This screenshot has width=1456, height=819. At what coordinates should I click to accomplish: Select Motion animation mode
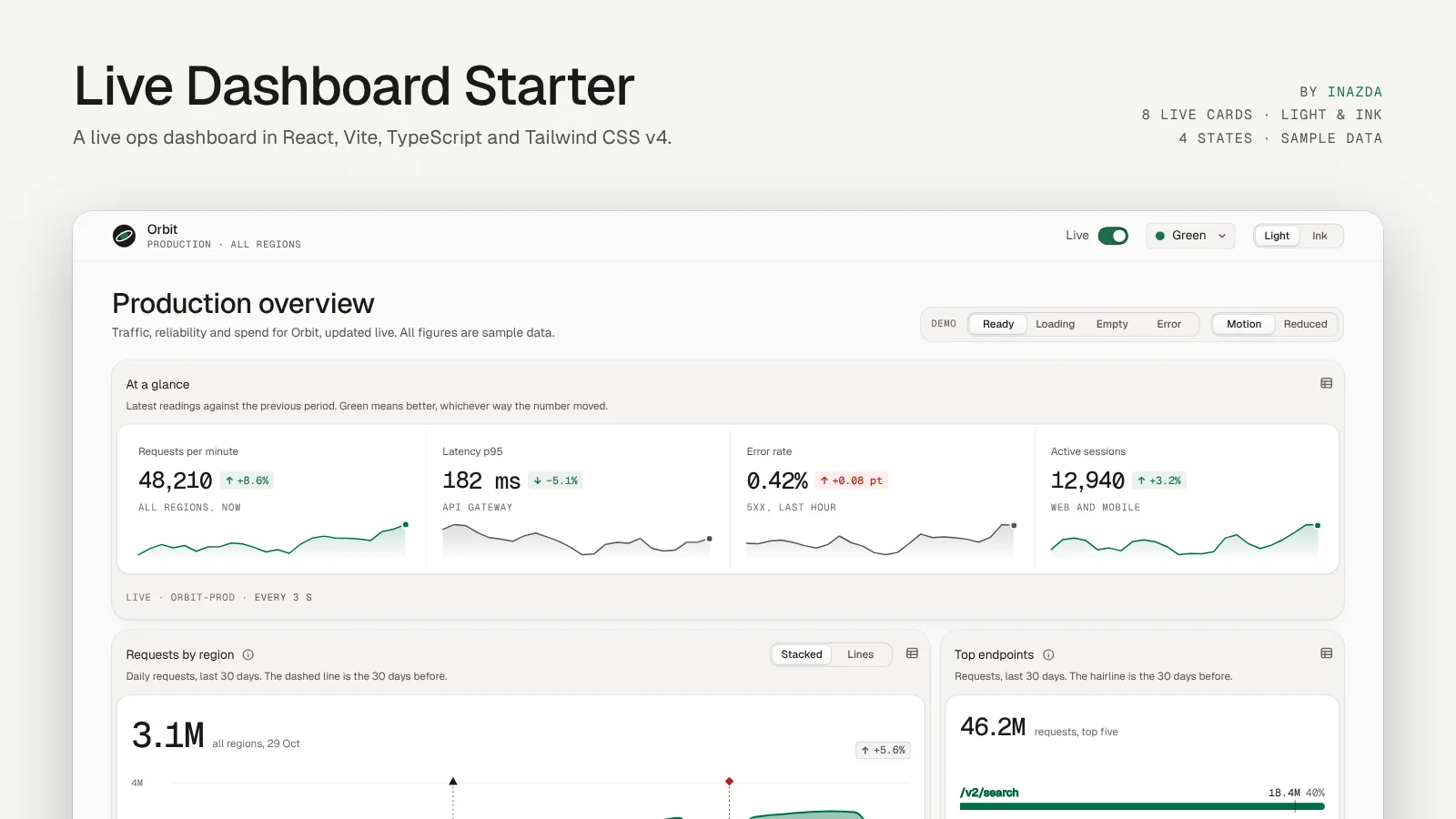point(1243,324)
